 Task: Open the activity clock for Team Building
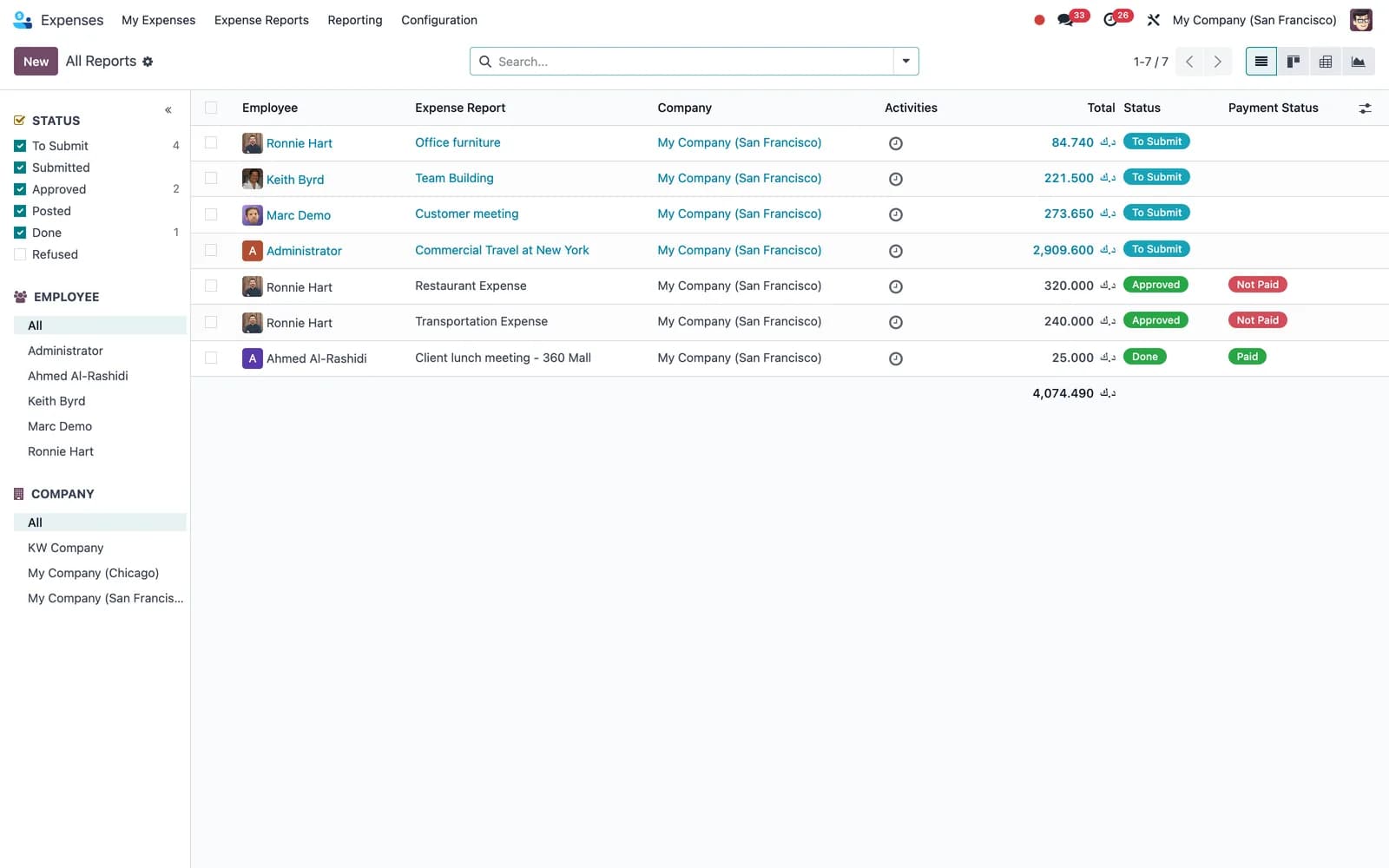point(896,179)
